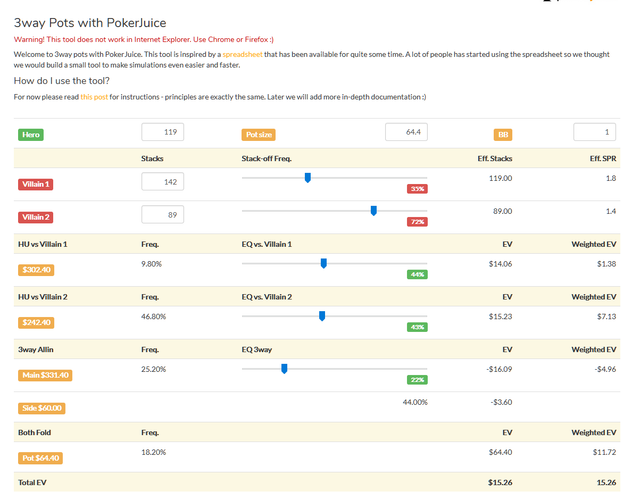Image resolution: width=640 pixels, height=492 pixels.
Task: Select the 1.8 effective SPR value
Action: tap(611, 178)
